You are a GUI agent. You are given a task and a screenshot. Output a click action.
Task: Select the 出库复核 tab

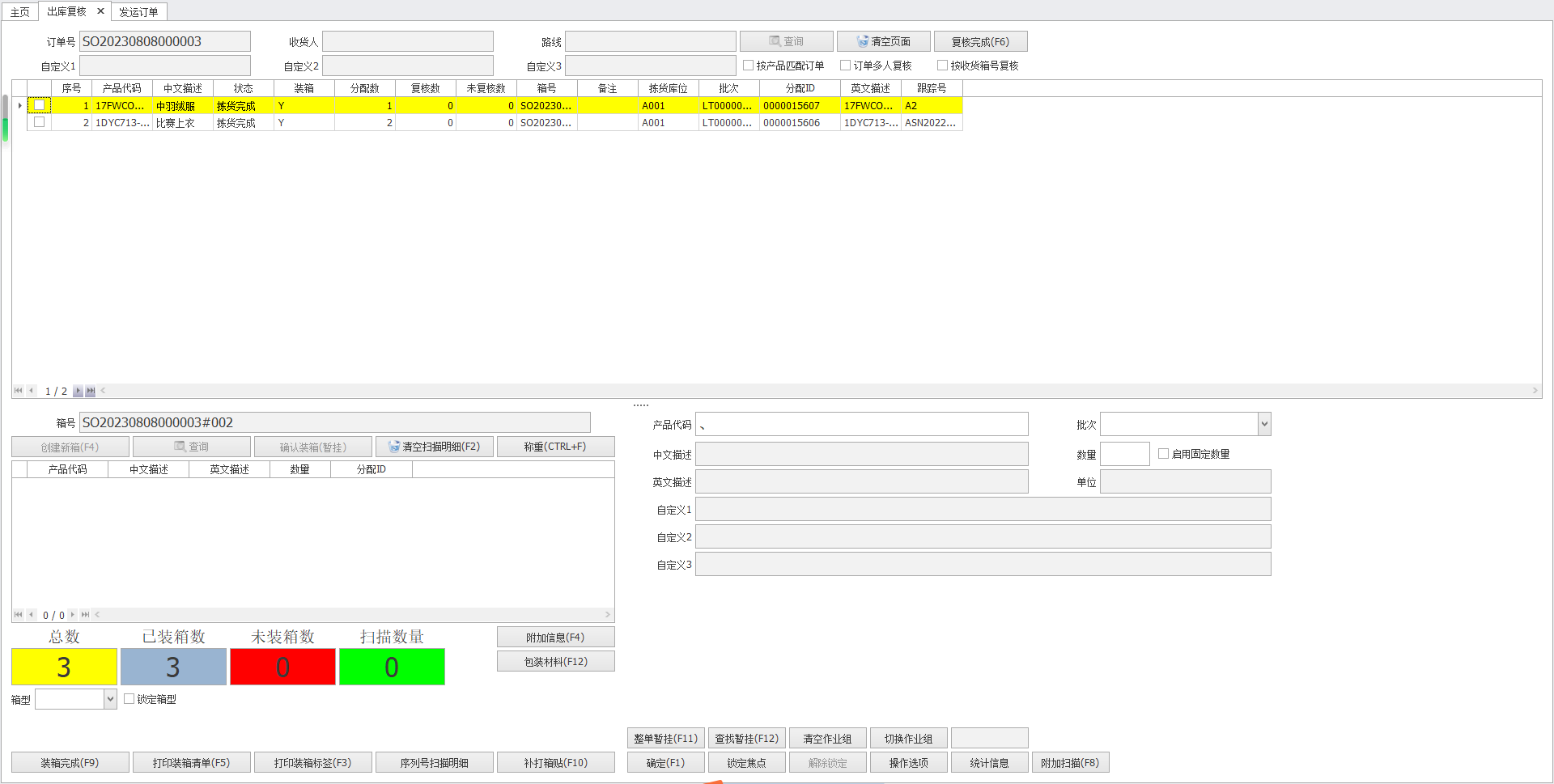pos(66,11)
